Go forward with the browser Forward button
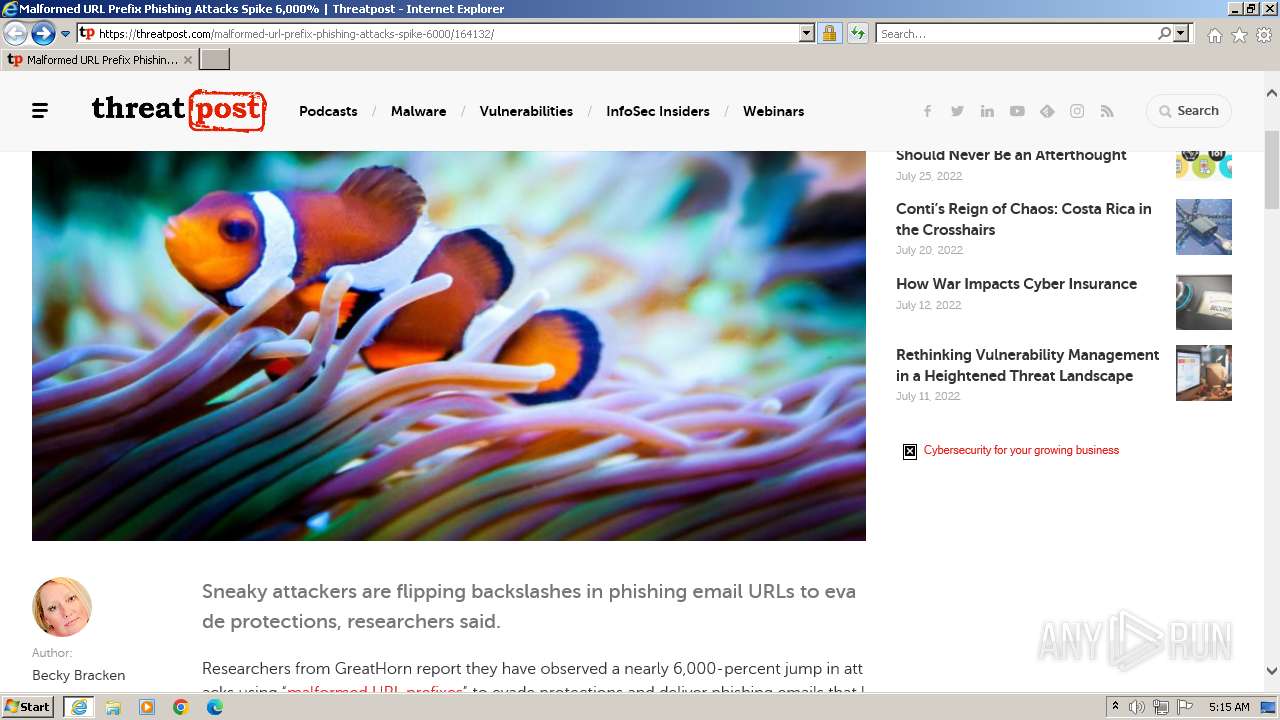 [x=43, y=33]
